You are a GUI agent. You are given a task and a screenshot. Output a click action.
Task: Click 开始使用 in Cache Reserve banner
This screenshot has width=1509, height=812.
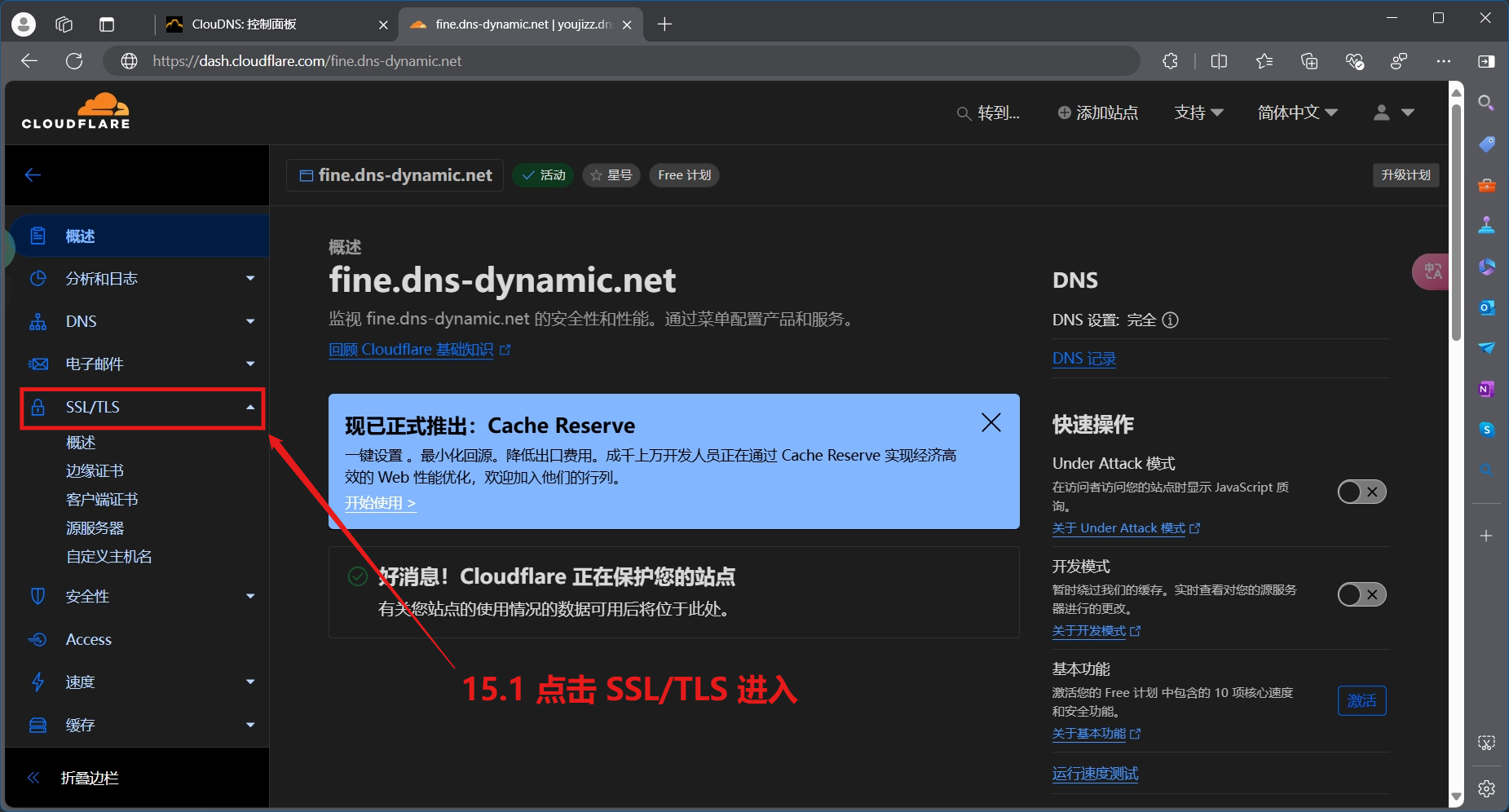coord(380,503)
